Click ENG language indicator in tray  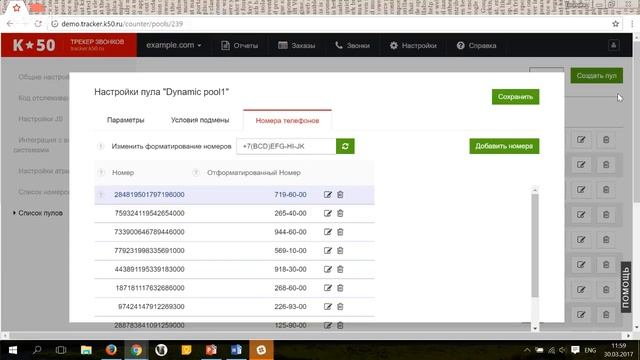590,350
